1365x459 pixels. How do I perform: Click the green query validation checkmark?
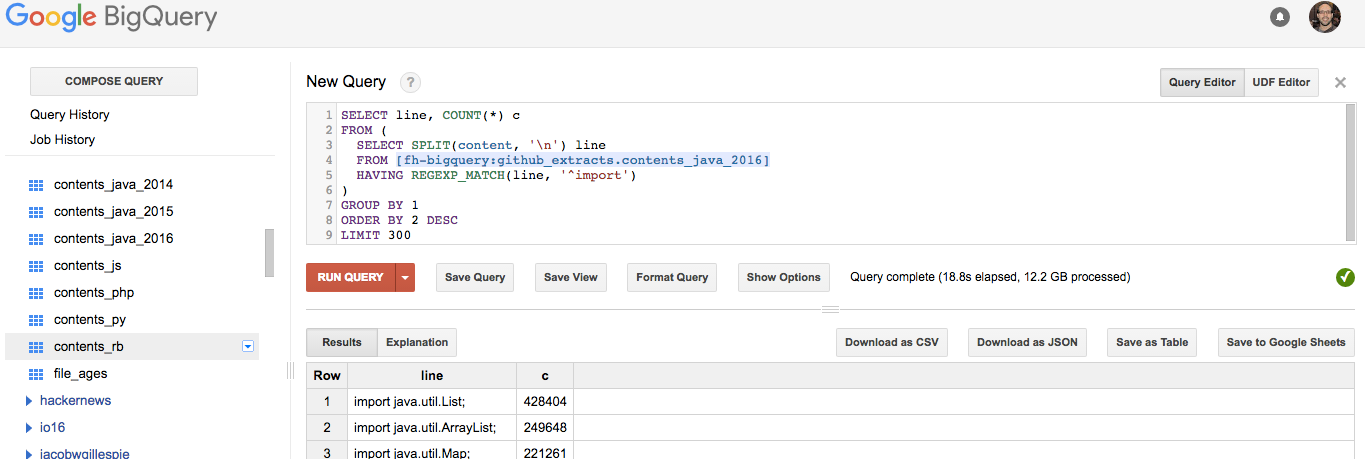tap(1345, 277)
